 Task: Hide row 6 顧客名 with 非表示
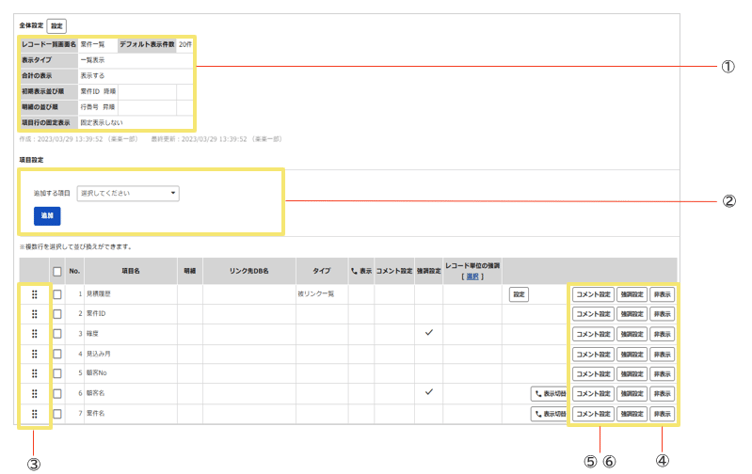point(662,394)
